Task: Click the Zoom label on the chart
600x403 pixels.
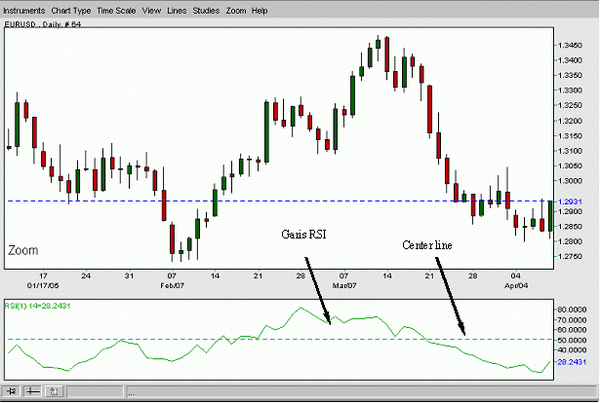Action: 23,249
